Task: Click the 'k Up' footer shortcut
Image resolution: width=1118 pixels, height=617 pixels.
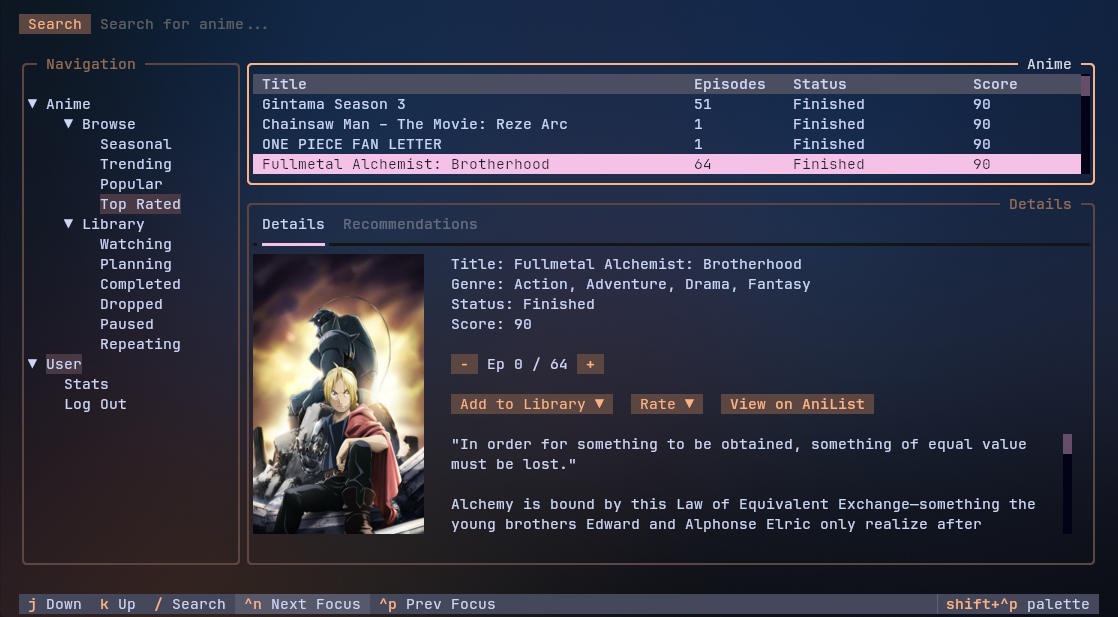Action: point(118,604)
